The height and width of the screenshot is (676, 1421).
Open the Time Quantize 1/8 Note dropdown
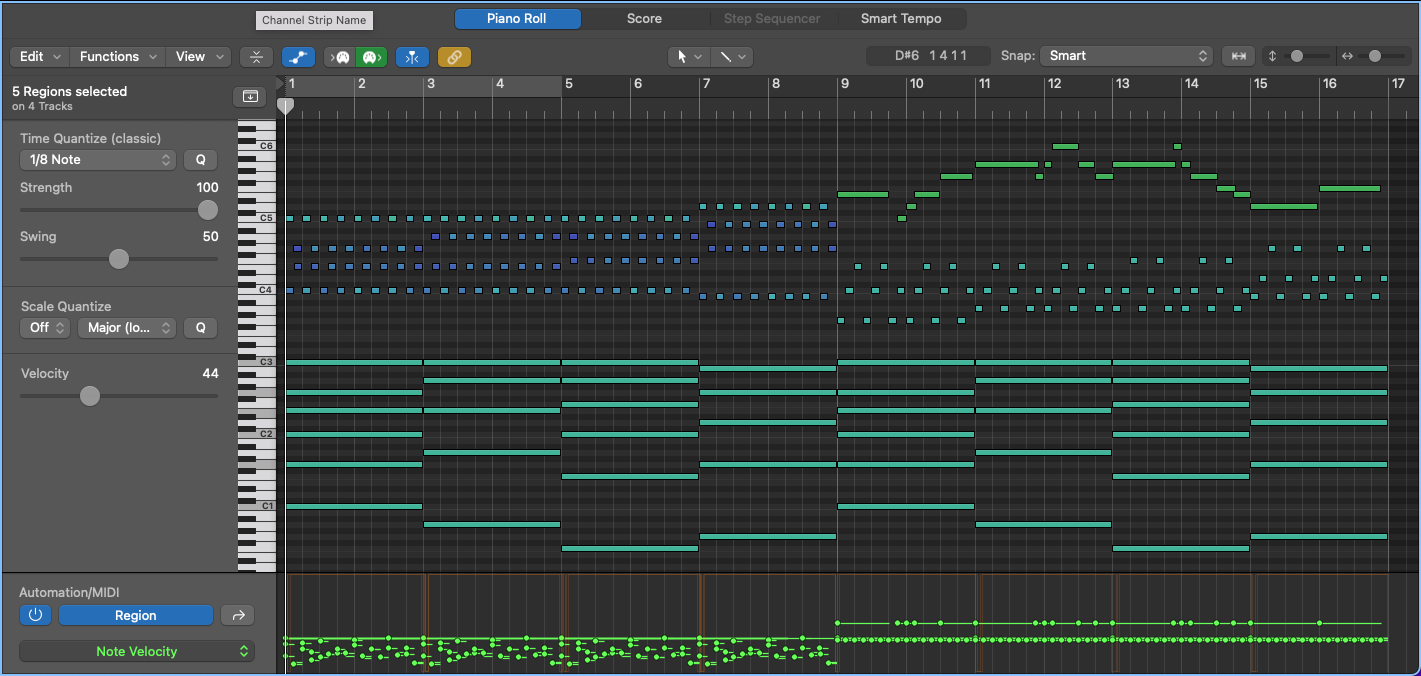coord(97,159)
